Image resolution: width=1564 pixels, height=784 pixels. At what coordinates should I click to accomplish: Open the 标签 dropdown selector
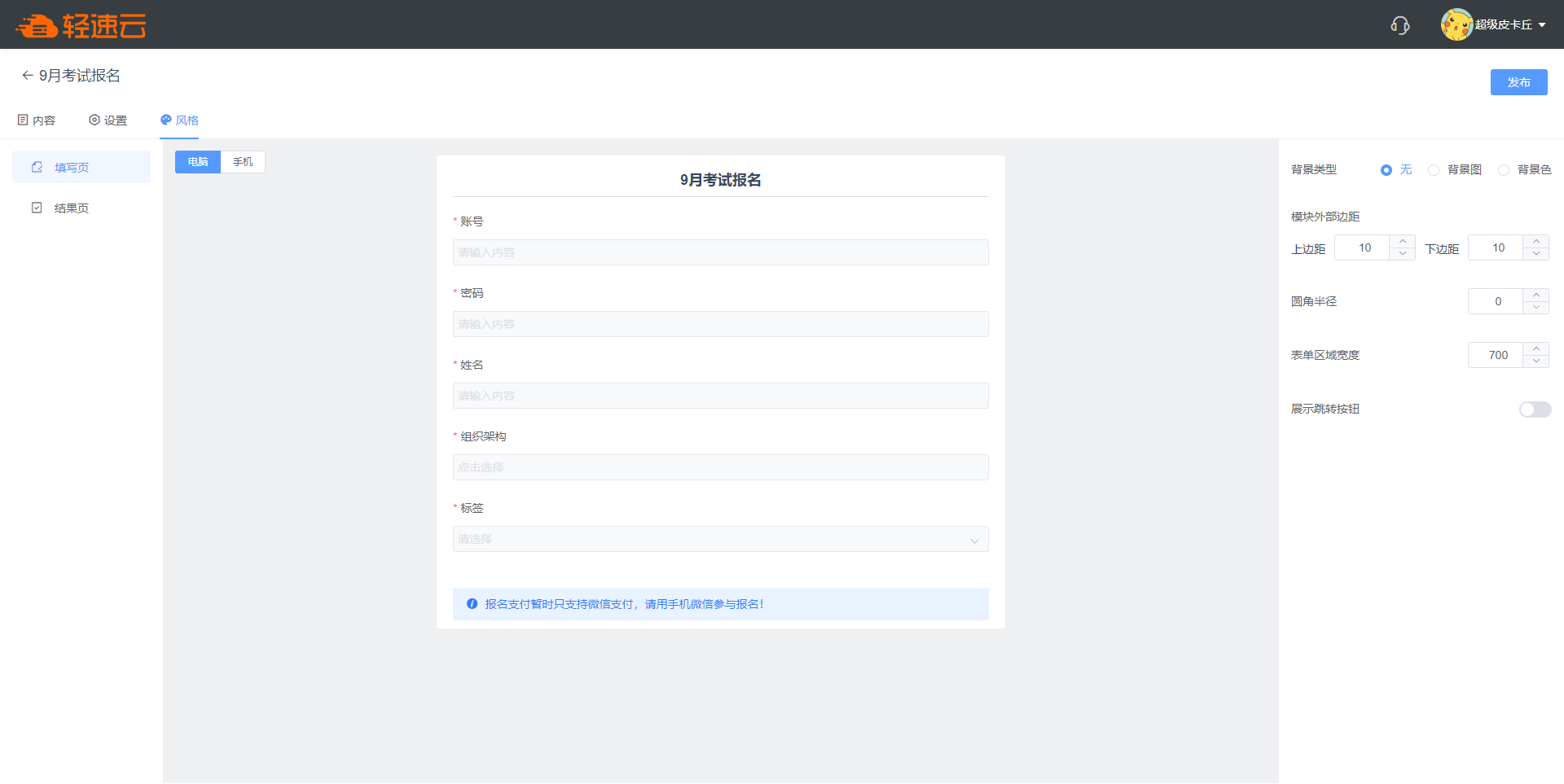[x=720, y=539]
